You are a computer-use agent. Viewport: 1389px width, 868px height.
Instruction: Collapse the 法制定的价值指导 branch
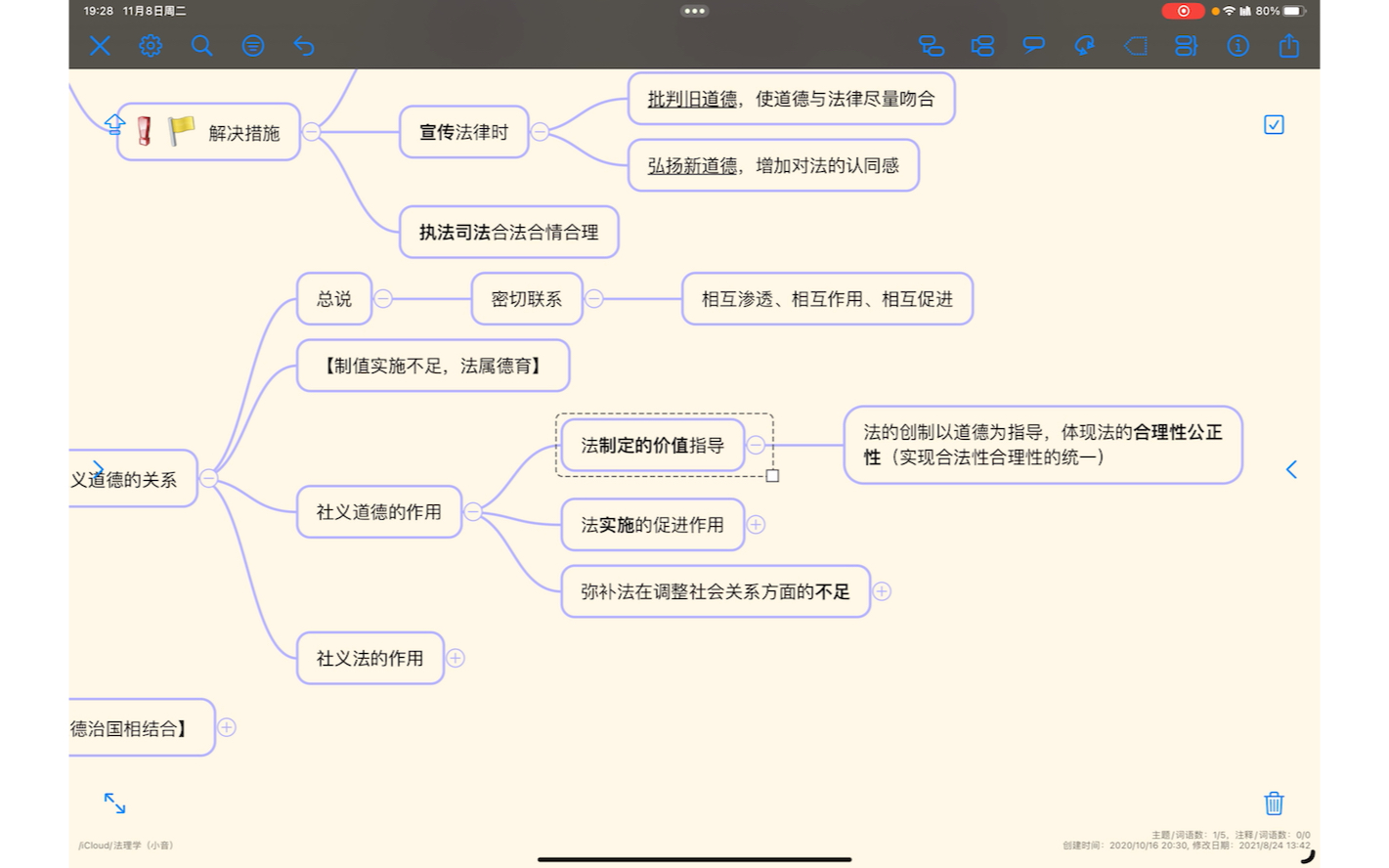coord(756,445)
